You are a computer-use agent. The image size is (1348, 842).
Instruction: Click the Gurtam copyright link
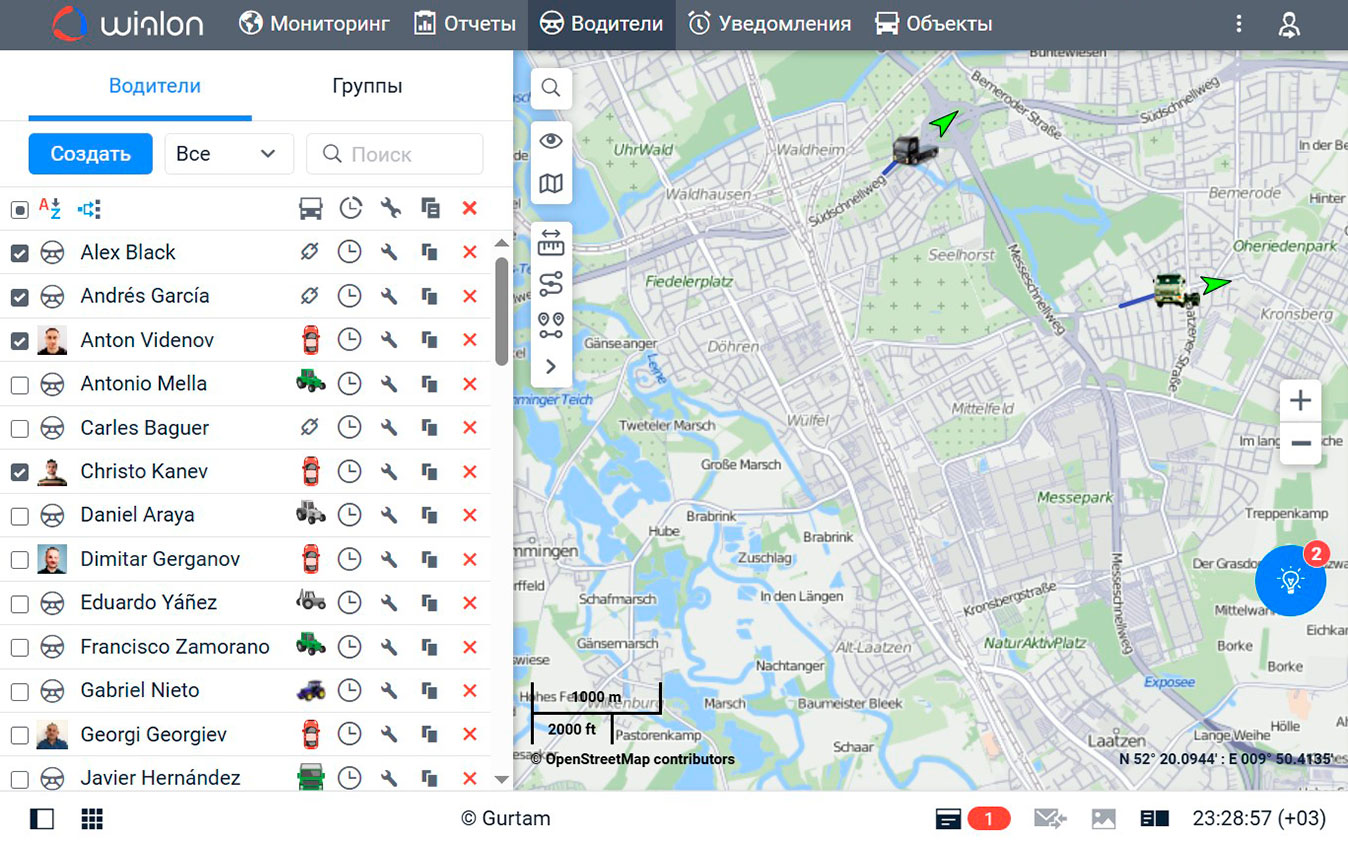pos(505,818)
